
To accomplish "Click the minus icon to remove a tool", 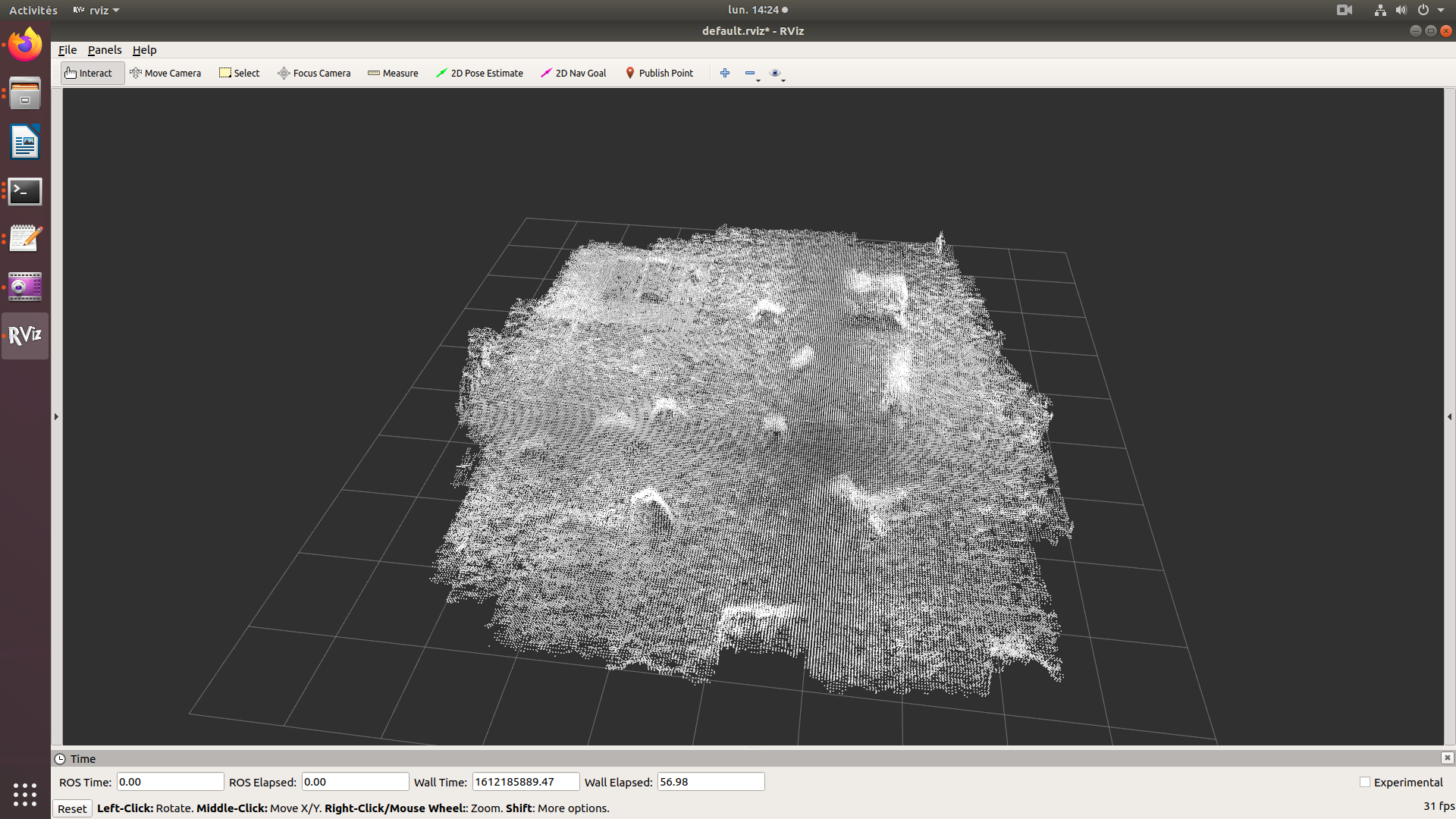I will (x=750, y=73).
